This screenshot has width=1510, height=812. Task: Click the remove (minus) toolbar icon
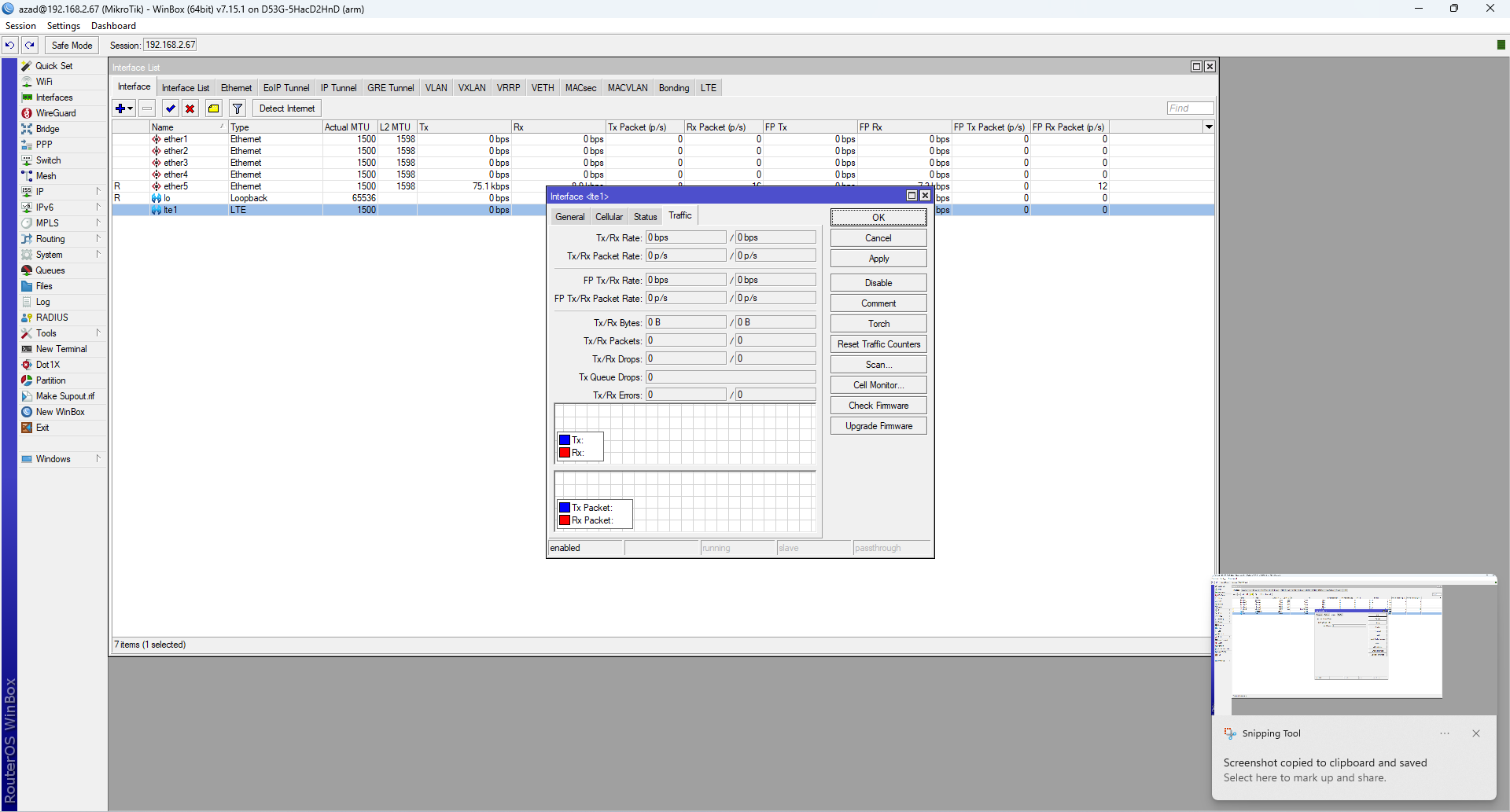(x=147, y=108)
